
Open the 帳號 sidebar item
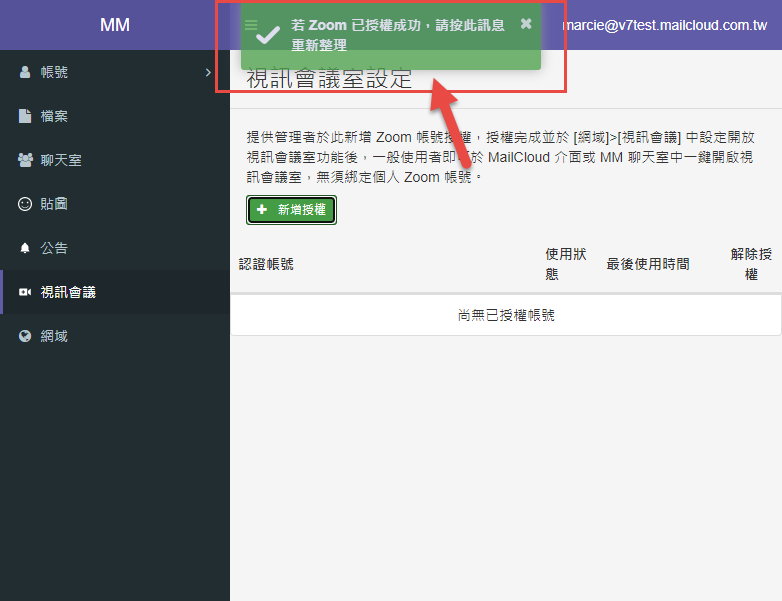115,72
